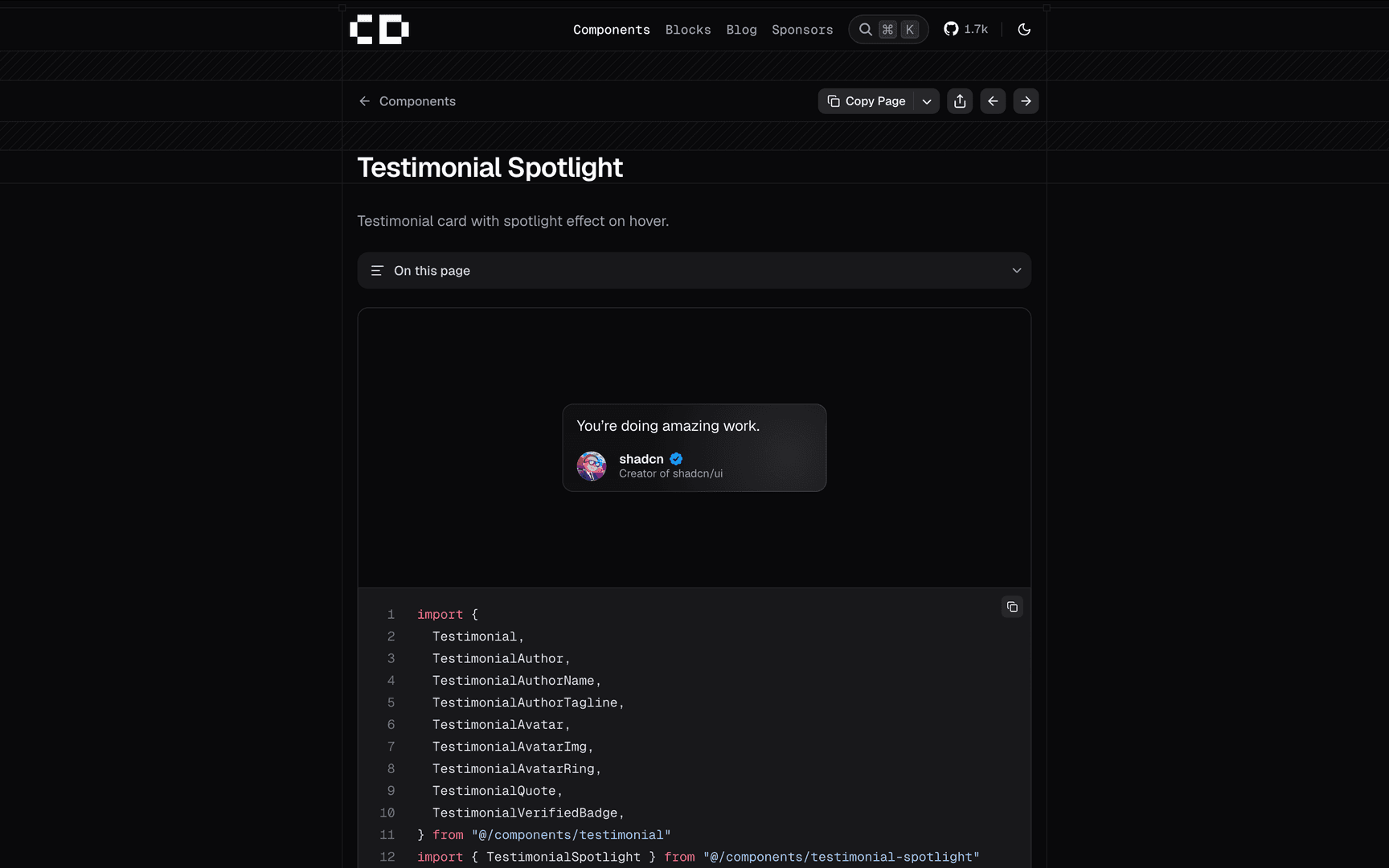Open the Components nav link
1389x868 pixels.
pos(611,30)
